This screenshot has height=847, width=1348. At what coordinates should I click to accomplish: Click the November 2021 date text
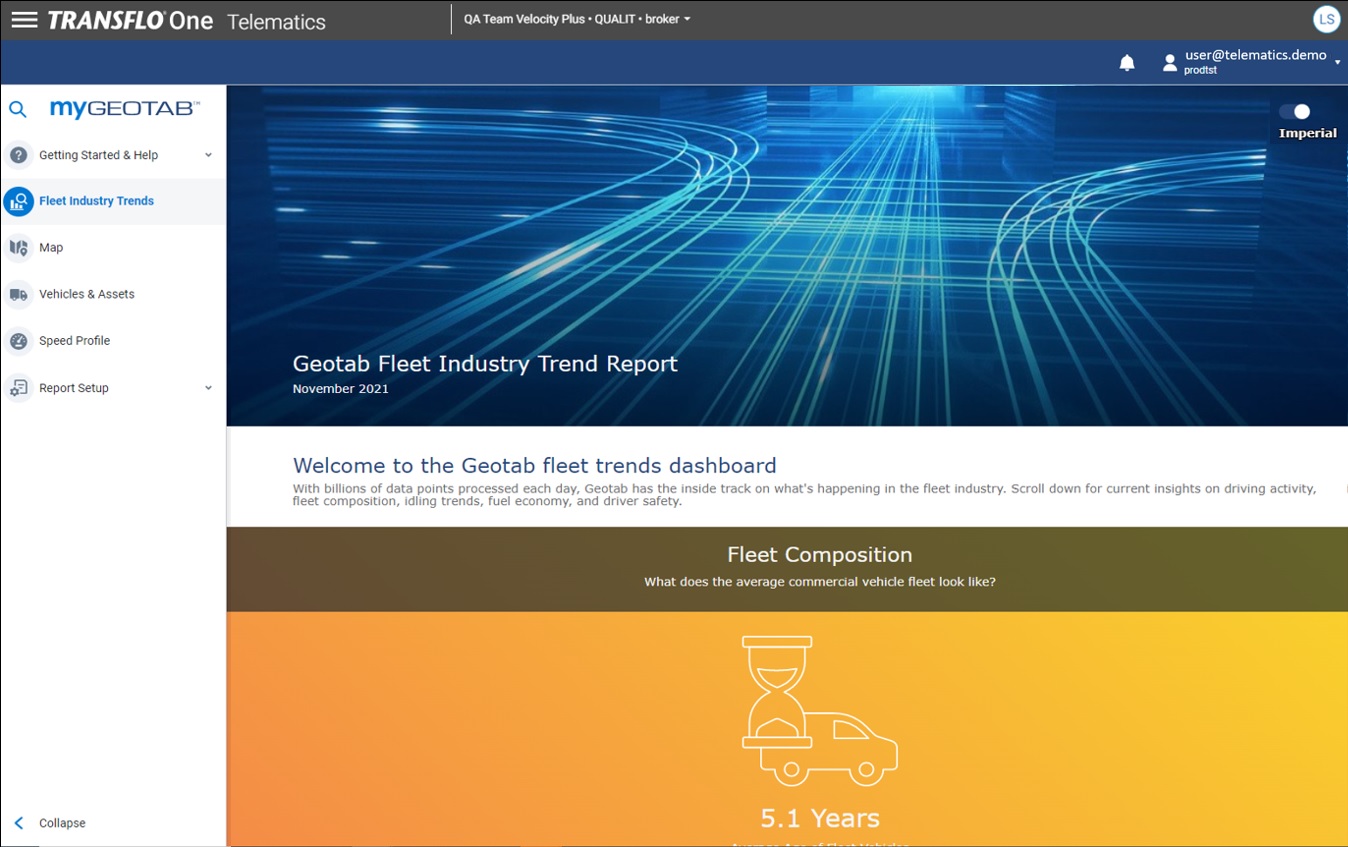[340, 389]
